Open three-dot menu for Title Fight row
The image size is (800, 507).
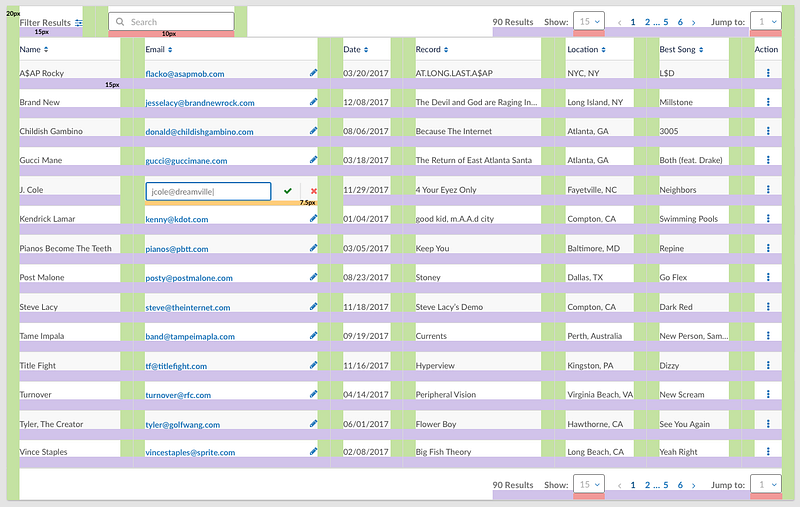coord(768,366)
